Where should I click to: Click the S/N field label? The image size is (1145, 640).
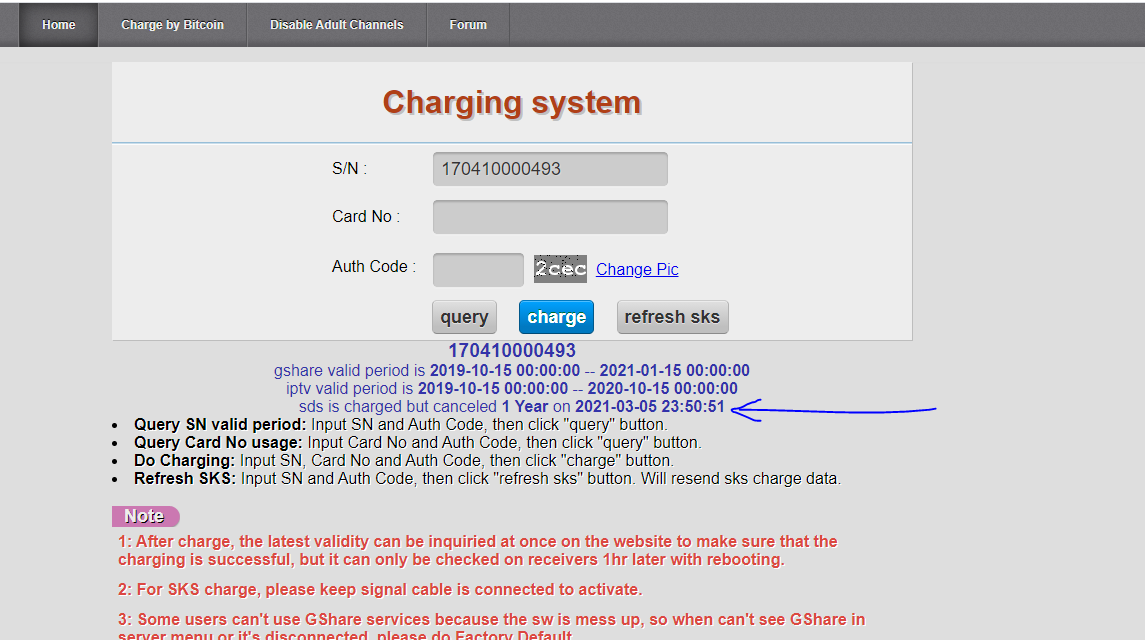pyautogui.click(x=349, y=169)
